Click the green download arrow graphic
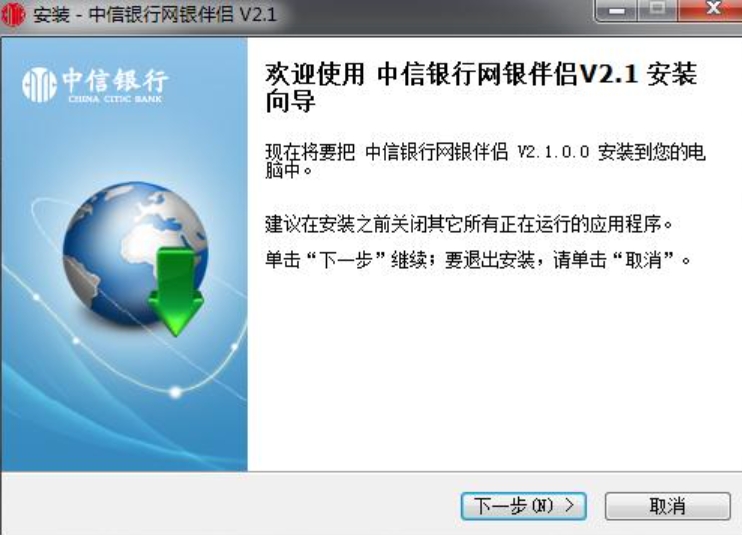 coord(176,291)
